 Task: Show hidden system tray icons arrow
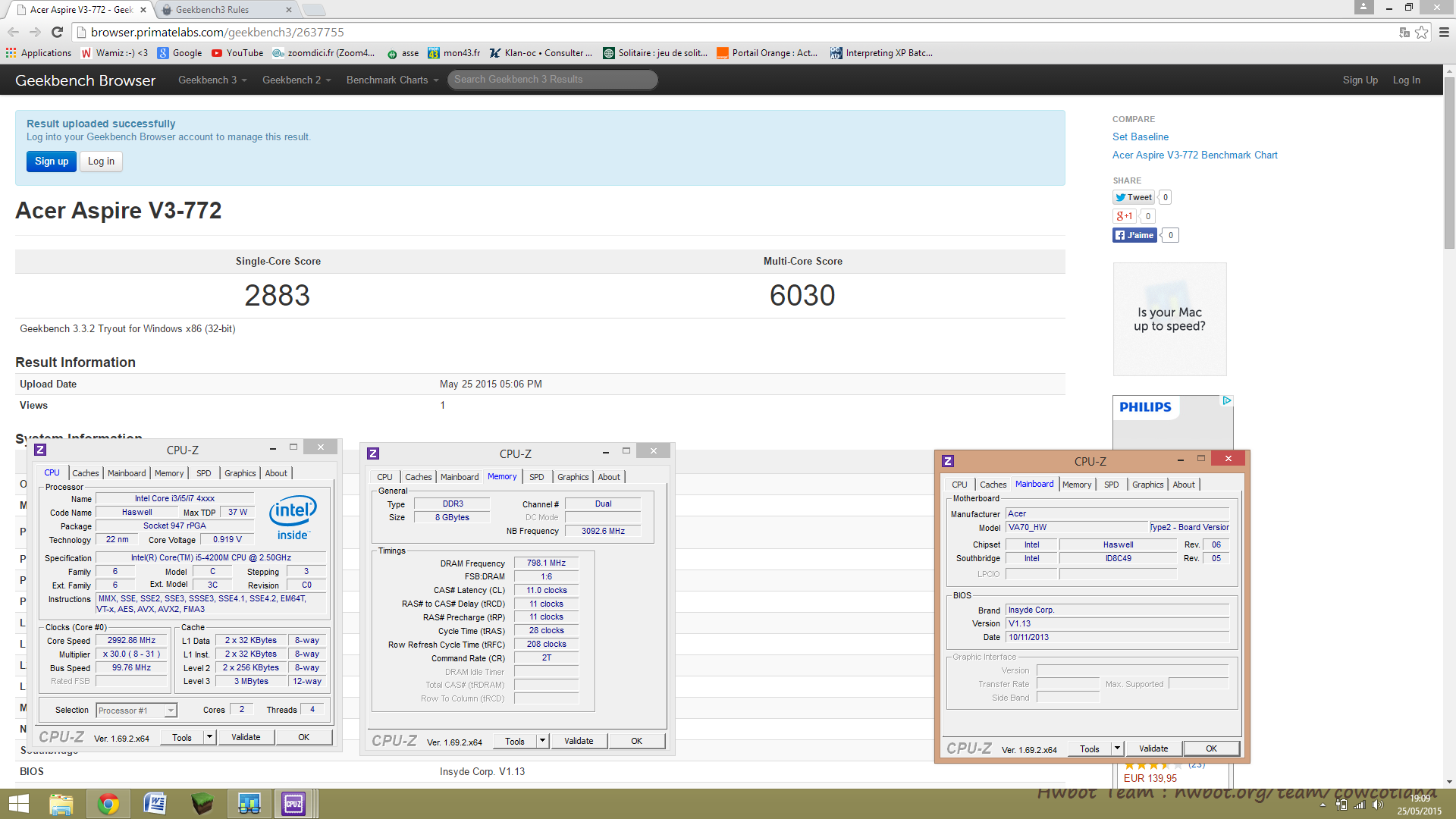[1323, 805]
